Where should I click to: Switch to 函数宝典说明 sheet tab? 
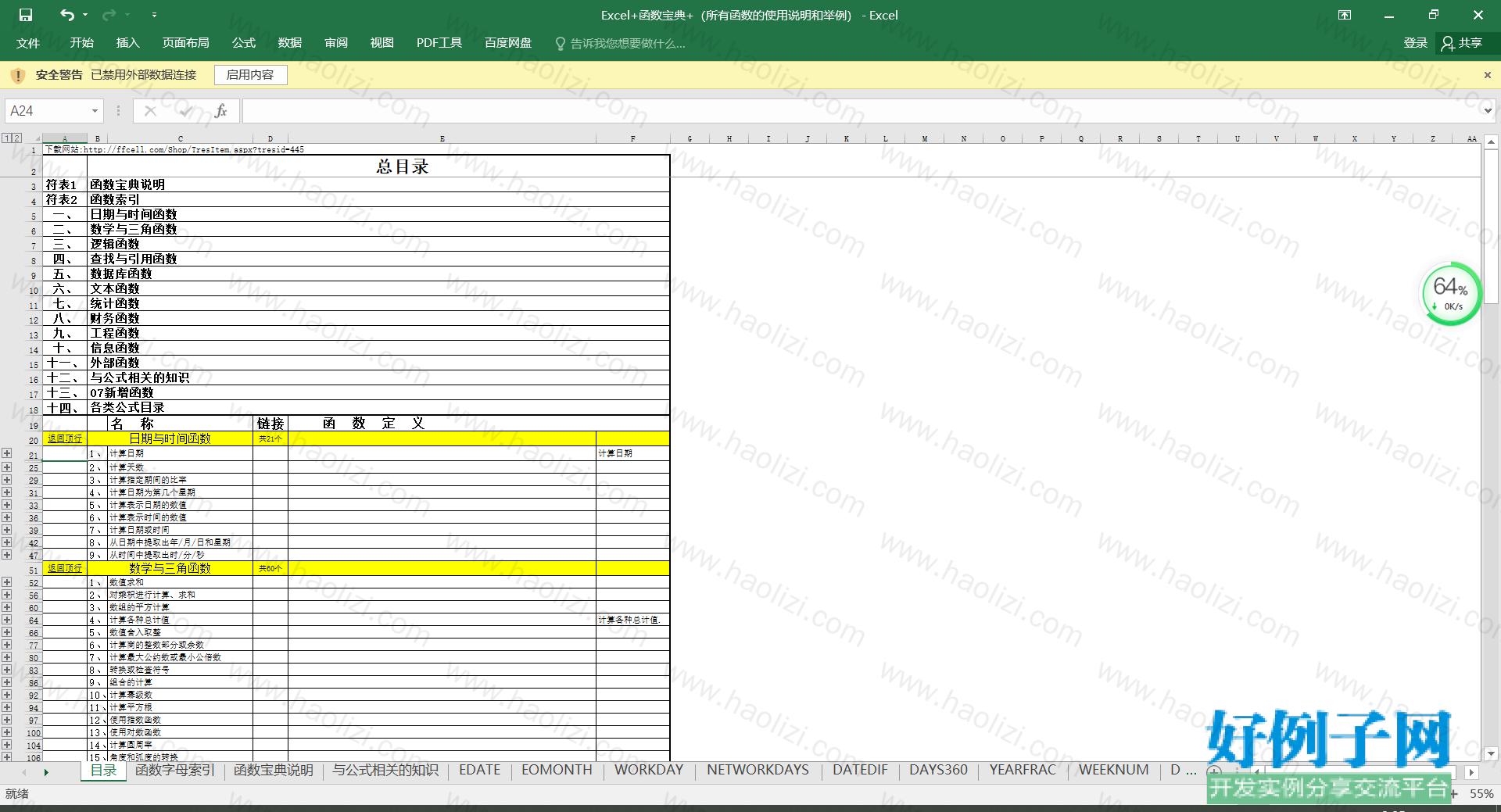click(x=274, y=771)
